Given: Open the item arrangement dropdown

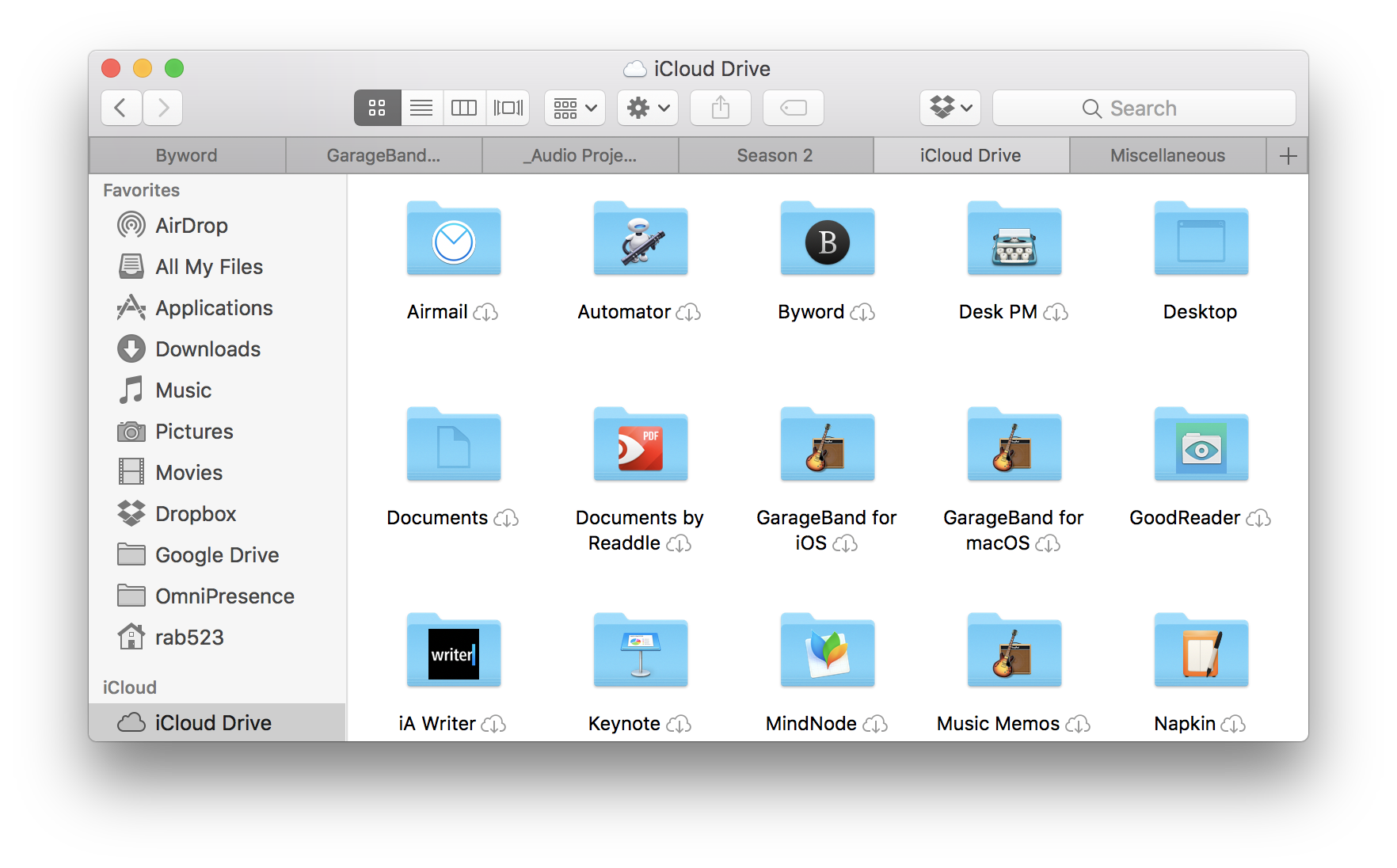Looking at the screenshot, I should [x=575, y=108].
